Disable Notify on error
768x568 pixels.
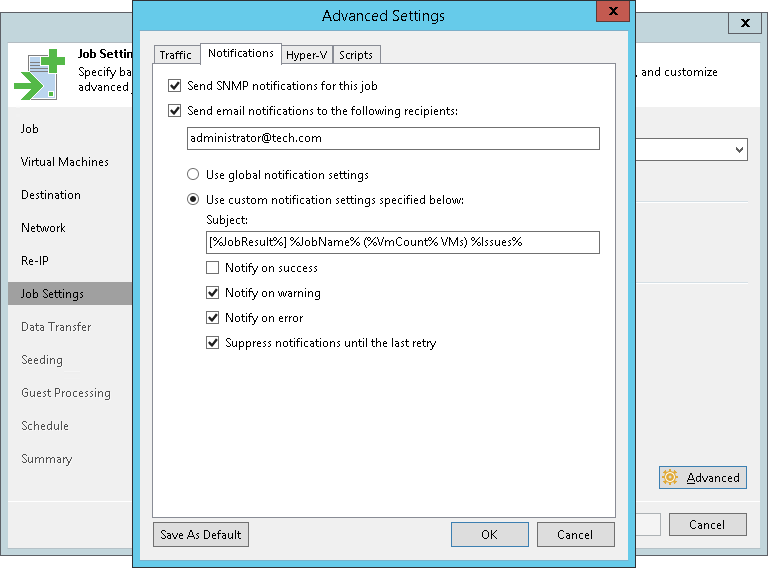(213, 318)
